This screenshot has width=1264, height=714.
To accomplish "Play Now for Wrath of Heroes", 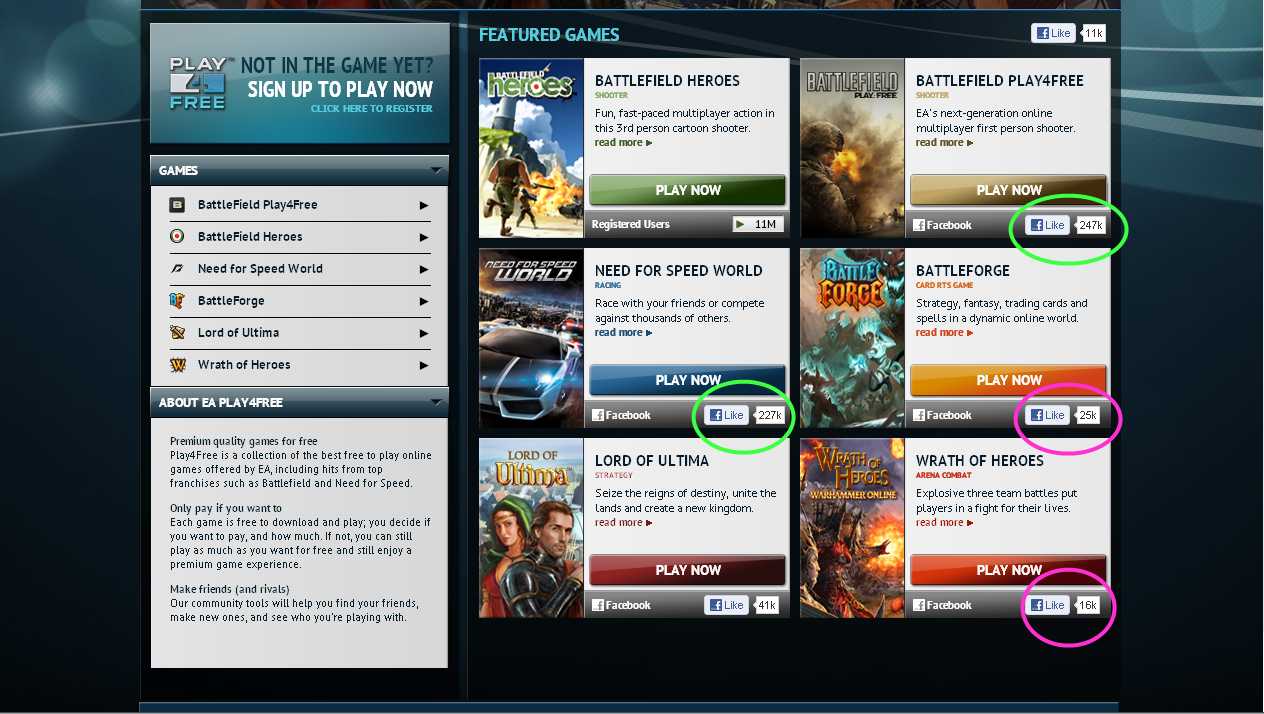I will pos(1009,570).
